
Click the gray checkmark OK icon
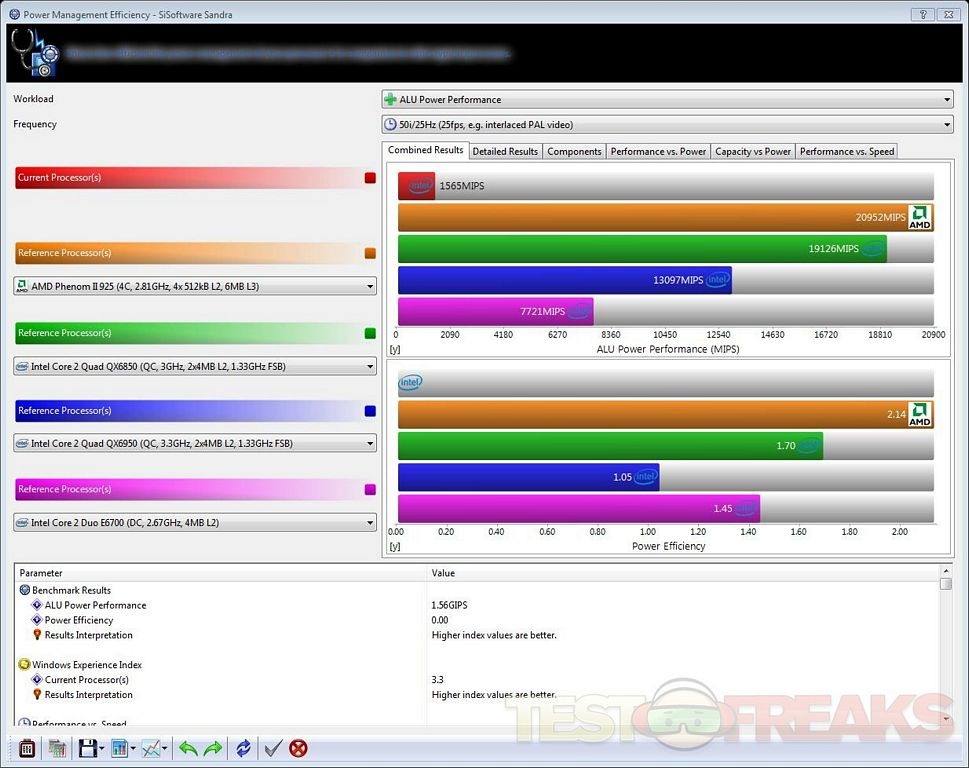[271, 748]
